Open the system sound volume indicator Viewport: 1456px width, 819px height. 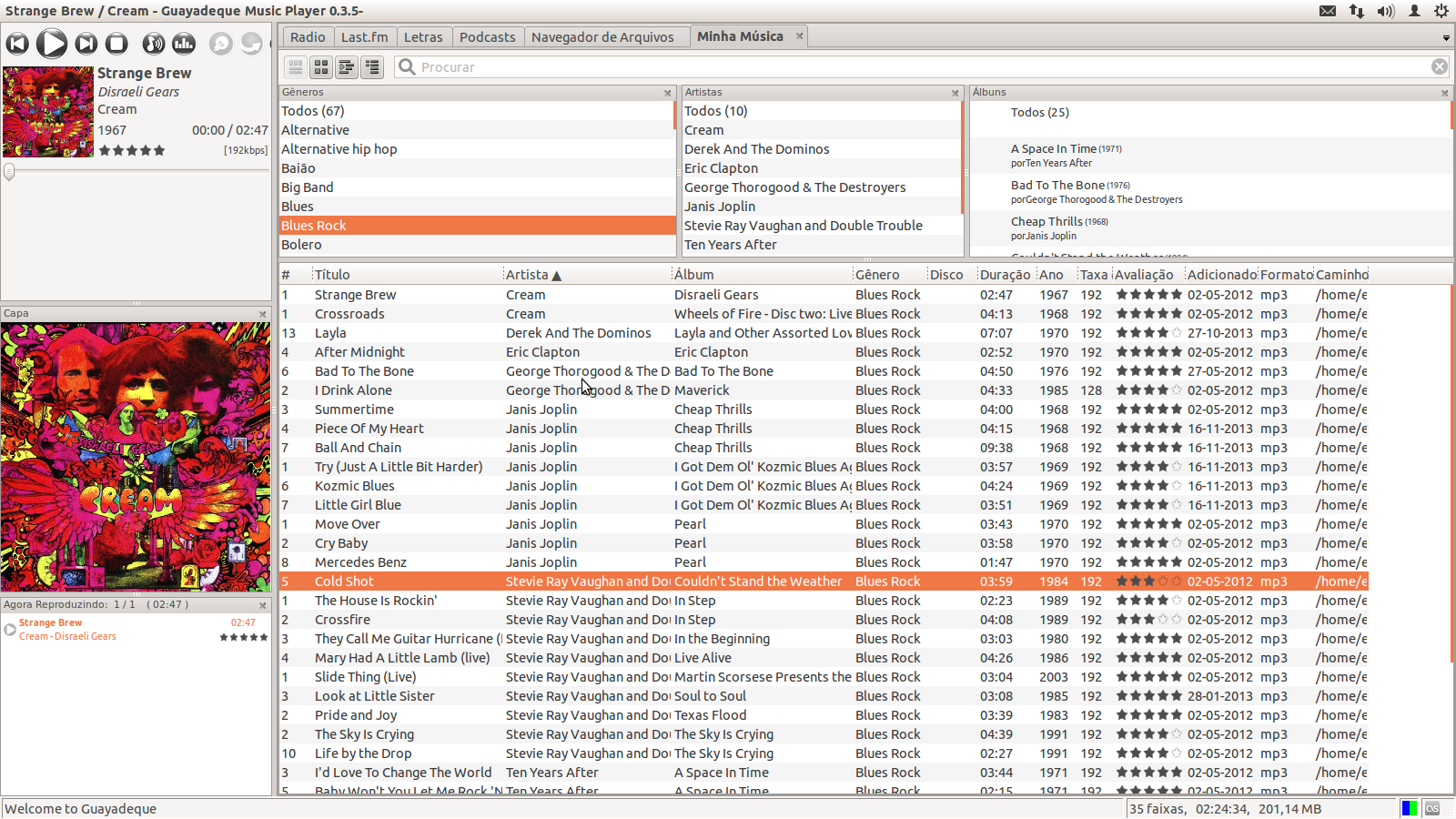[x=1386, y=11]
